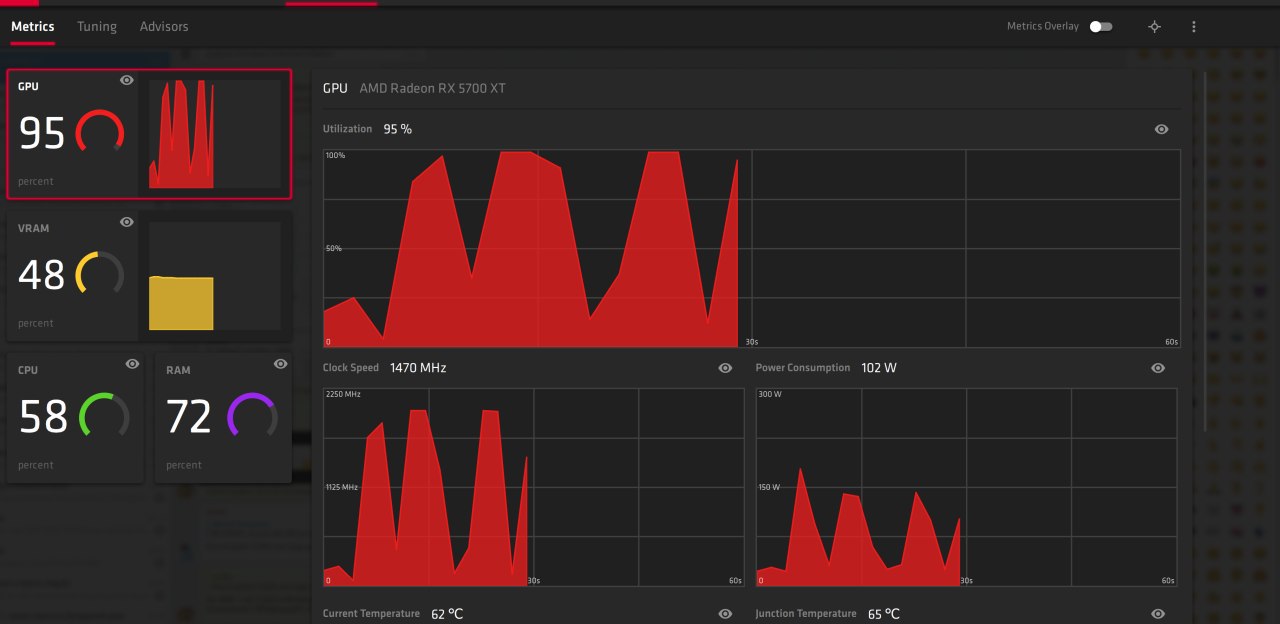Toggle the Clock Speed eye icon
Image resolution: width=1280 pixels, height=624 pixels.
[x=726, y=368]
